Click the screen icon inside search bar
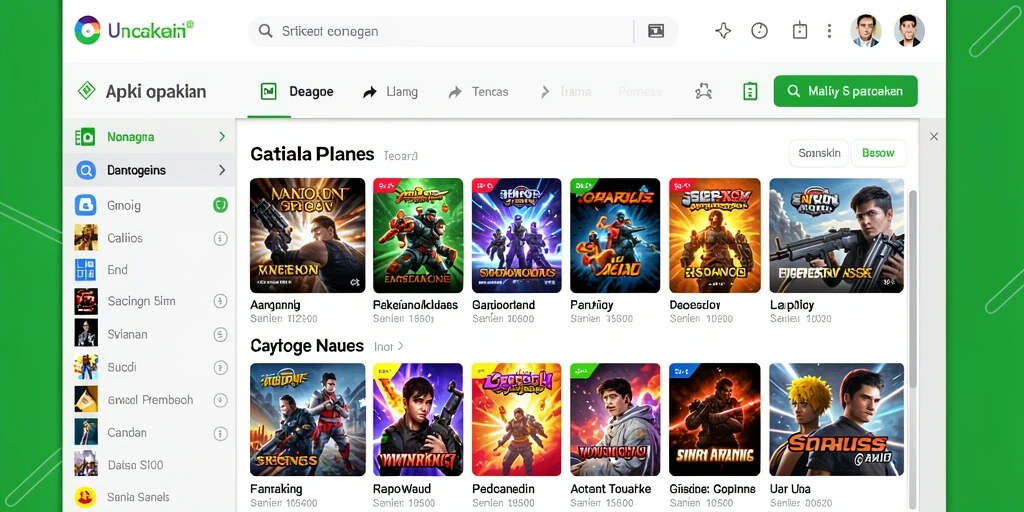The height and width of the screenshot is (512, 1024). point(656,31)
